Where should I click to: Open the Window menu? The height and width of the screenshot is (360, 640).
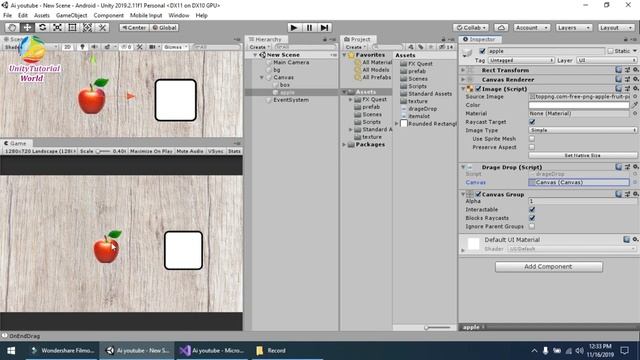pyautogui.click(x=179, y=16)
